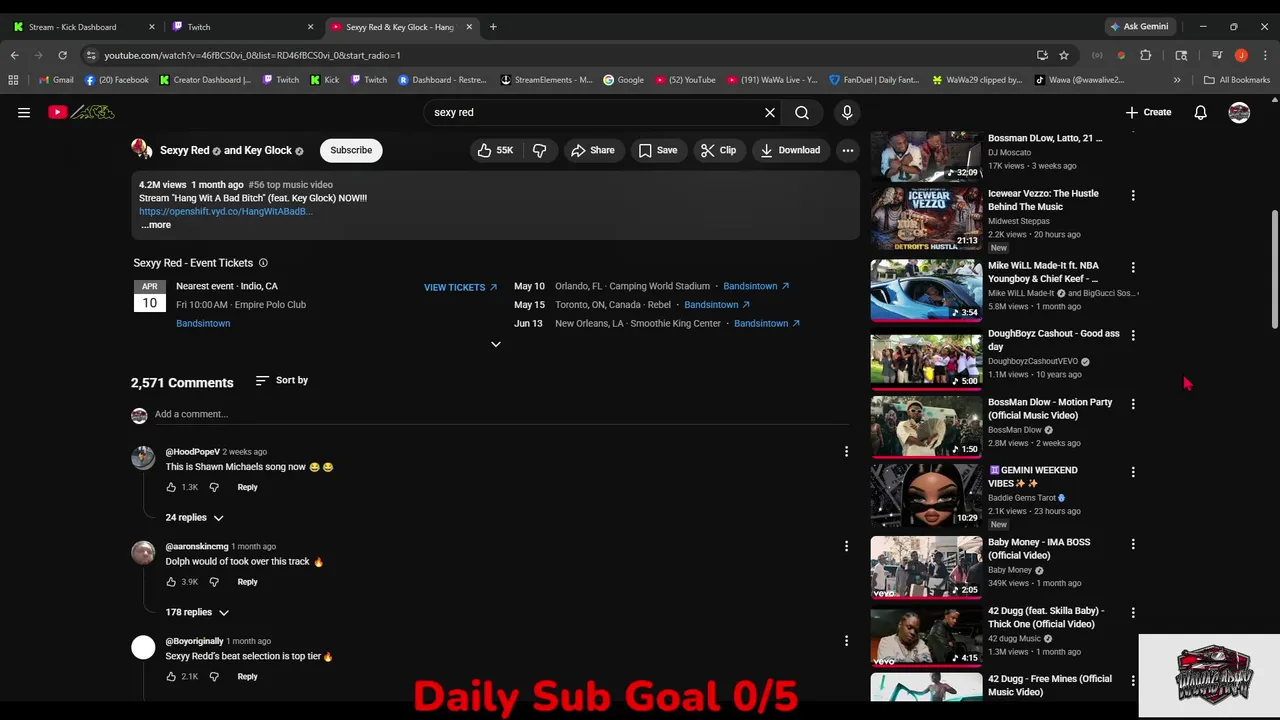Open the FanDuel Daily Fantasy bookmark
The height and width of the screenshot is (720, 1280).
pos(873,80)
